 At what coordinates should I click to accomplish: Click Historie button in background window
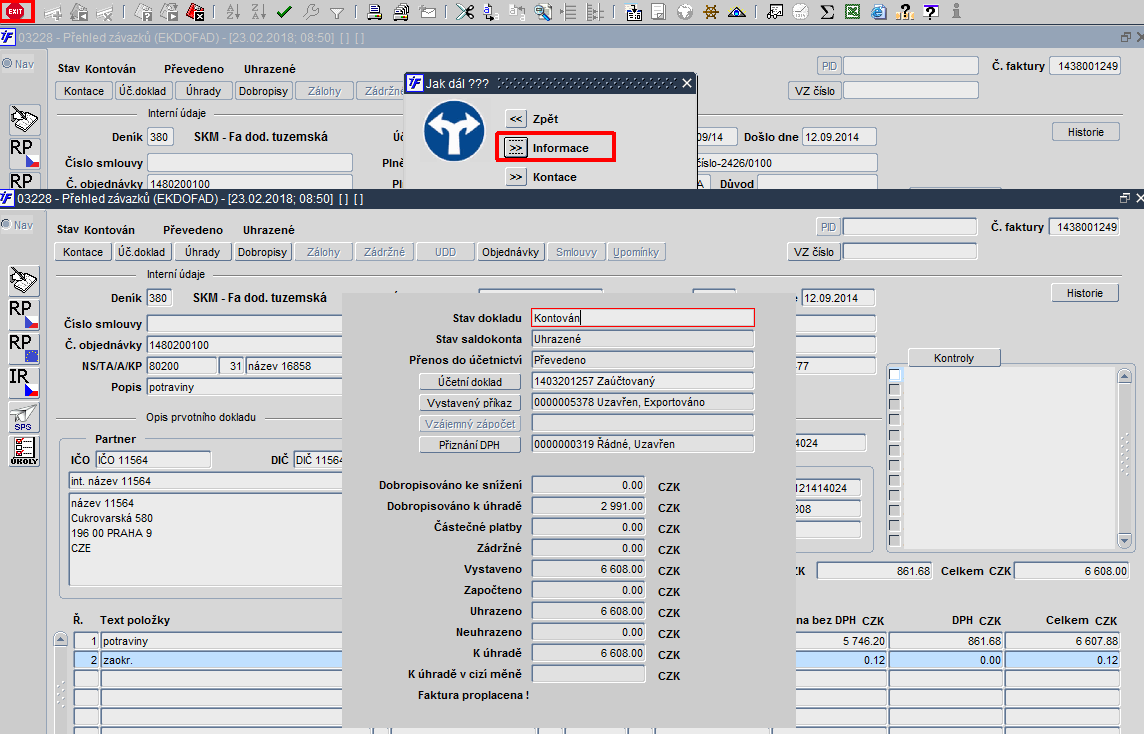click(1086, 132)
